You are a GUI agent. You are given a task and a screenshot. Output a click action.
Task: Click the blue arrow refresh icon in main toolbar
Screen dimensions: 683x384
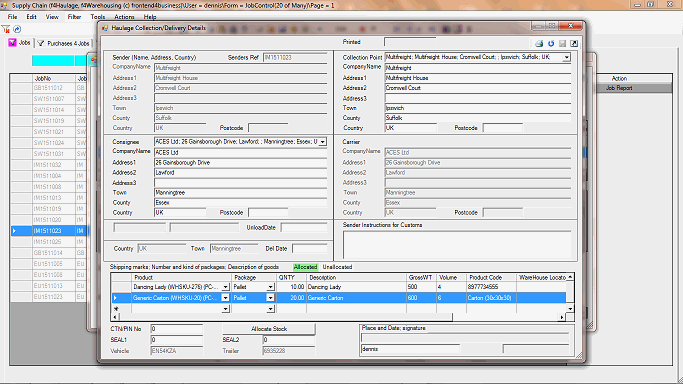pos(17,29)
